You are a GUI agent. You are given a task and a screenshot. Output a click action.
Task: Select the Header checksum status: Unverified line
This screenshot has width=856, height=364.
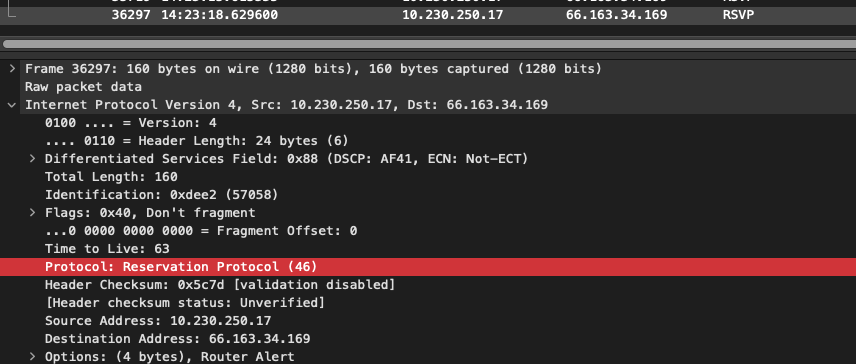coord(428,303)
